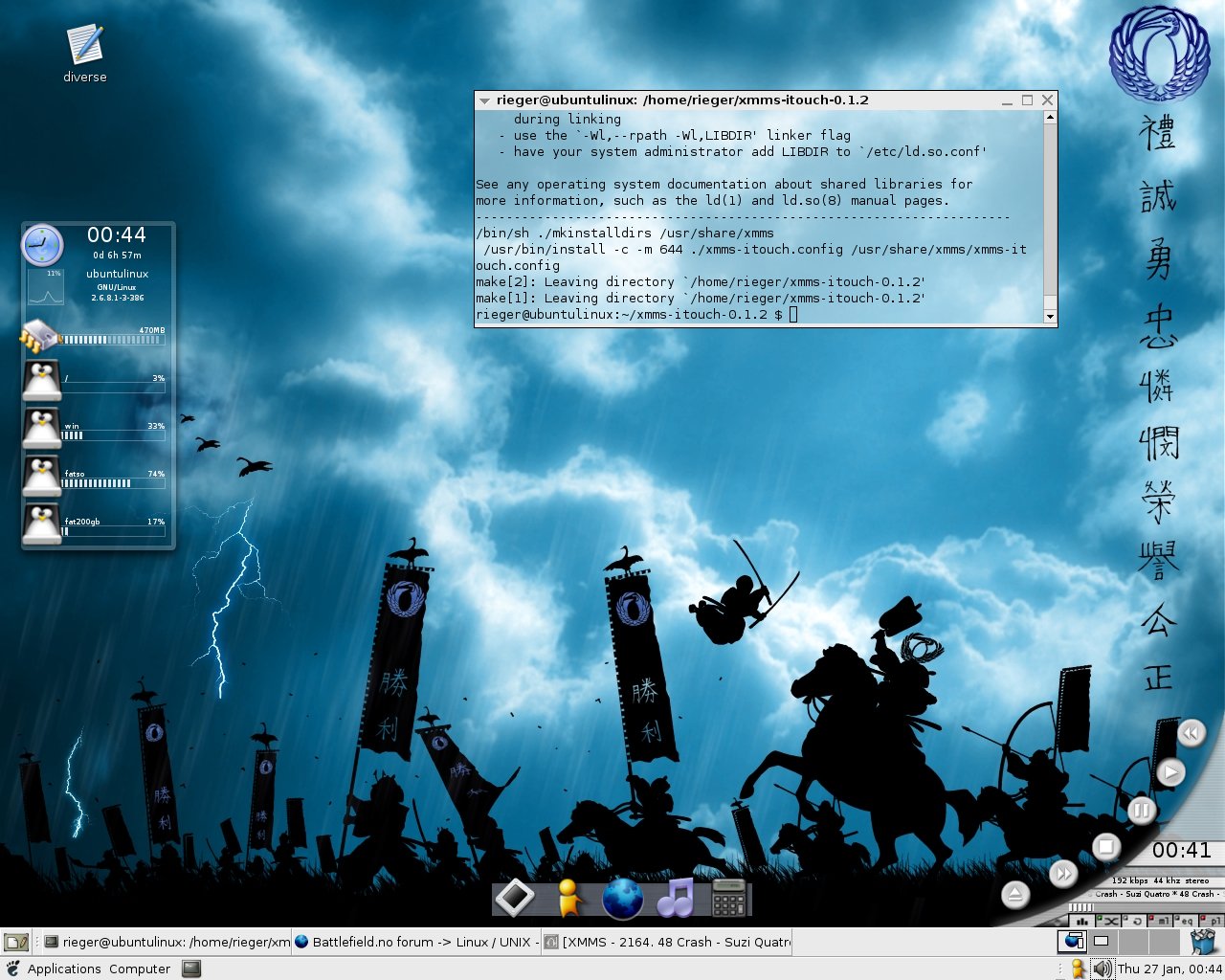Click the analog clock icon in system monitor
The width and height of the screenshot is (1225, 980).
pos(42,245)
